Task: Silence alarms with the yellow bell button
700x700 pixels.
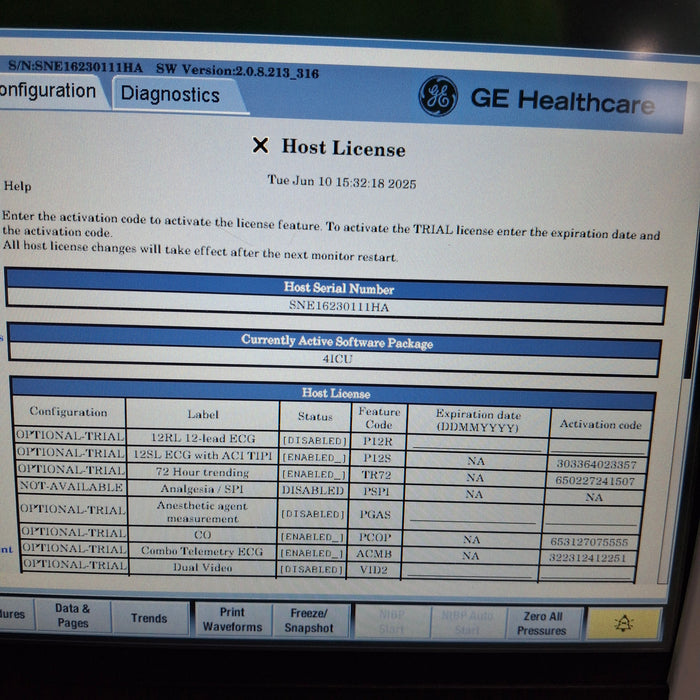Action: (x=623, y=623)
